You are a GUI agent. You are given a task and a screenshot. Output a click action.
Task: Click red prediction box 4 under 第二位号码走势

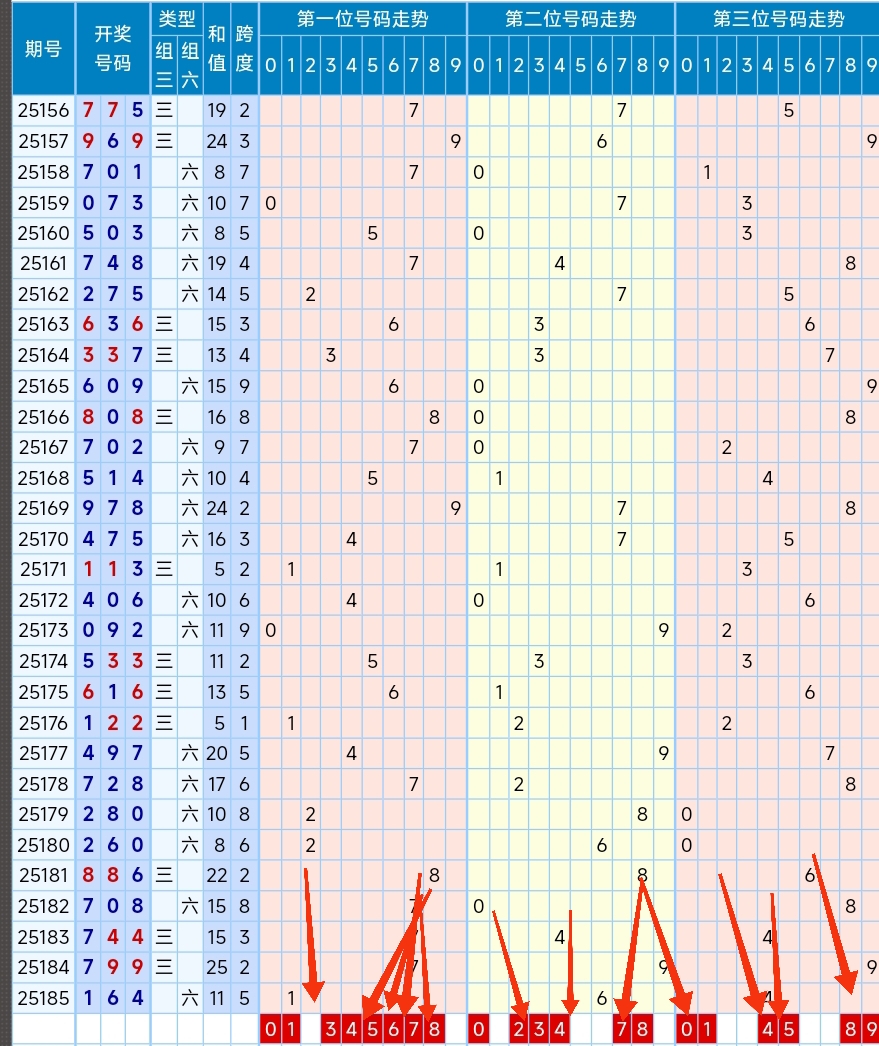click(560, 1029)
